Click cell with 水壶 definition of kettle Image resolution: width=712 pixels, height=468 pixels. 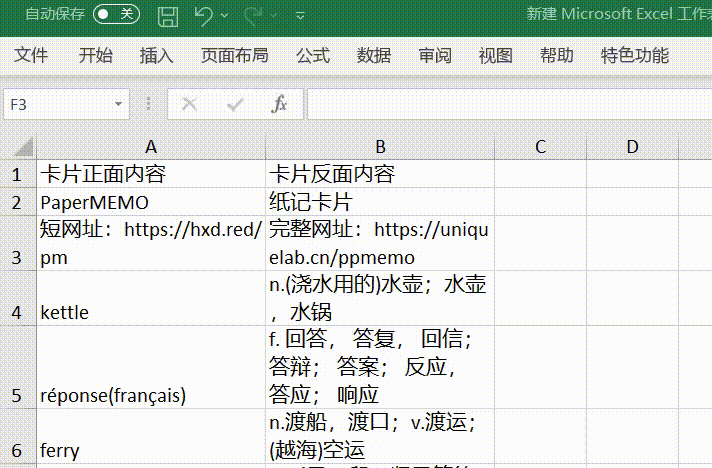(380, 298)
